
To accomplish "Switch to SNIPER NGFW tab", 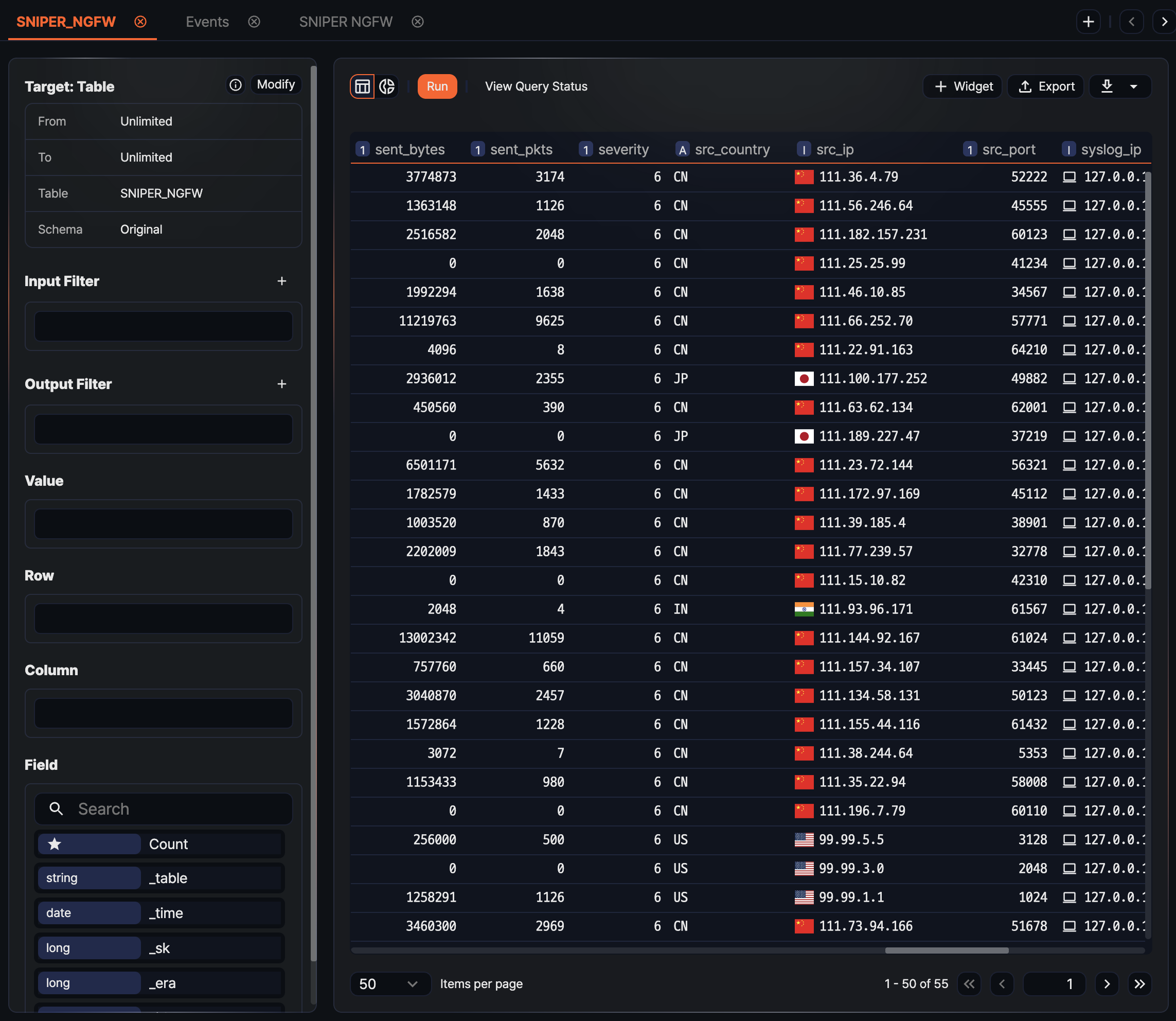I will click(346, 22).
